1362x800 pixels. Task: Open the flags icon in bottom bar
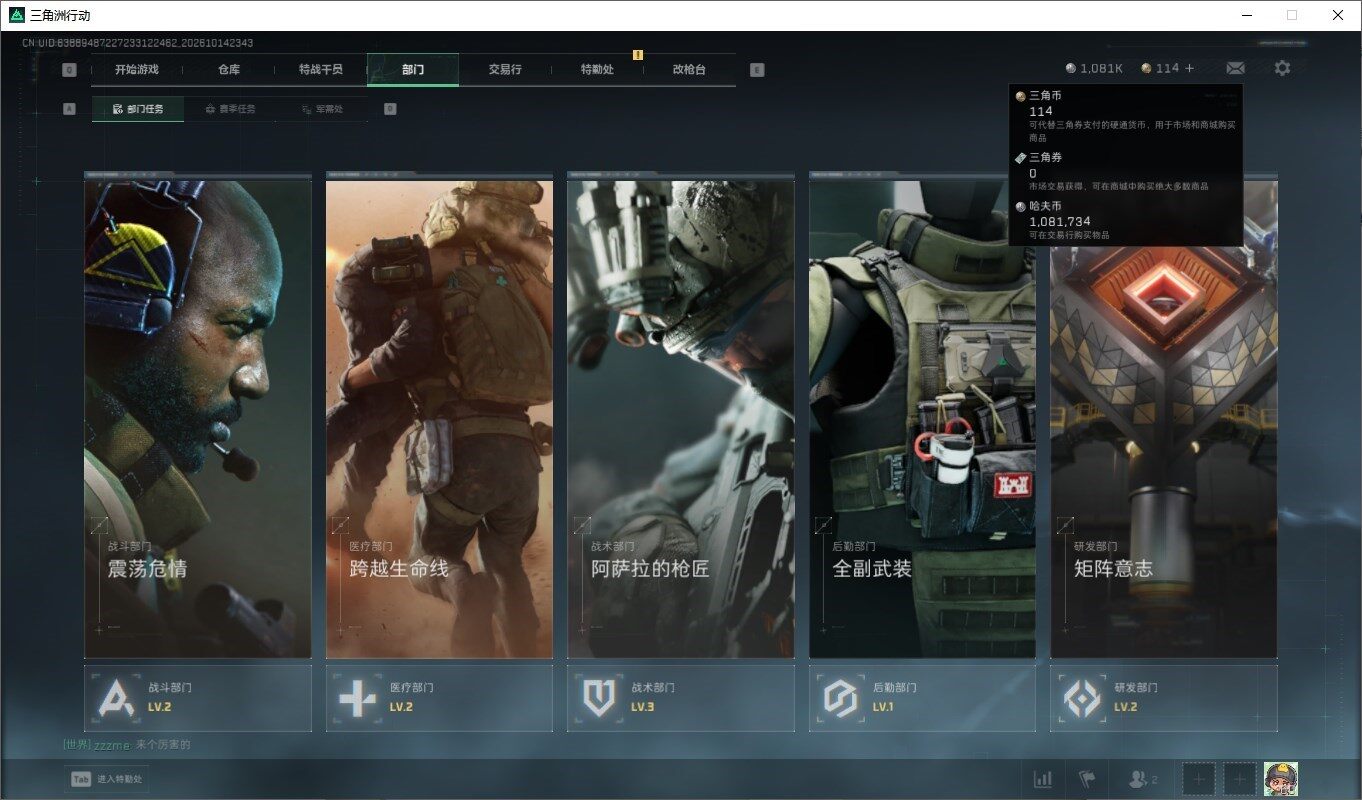pos(1087,779)
